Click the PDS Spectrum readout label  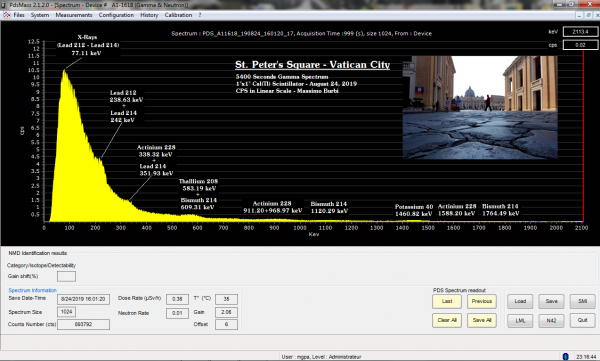[459, 290]
